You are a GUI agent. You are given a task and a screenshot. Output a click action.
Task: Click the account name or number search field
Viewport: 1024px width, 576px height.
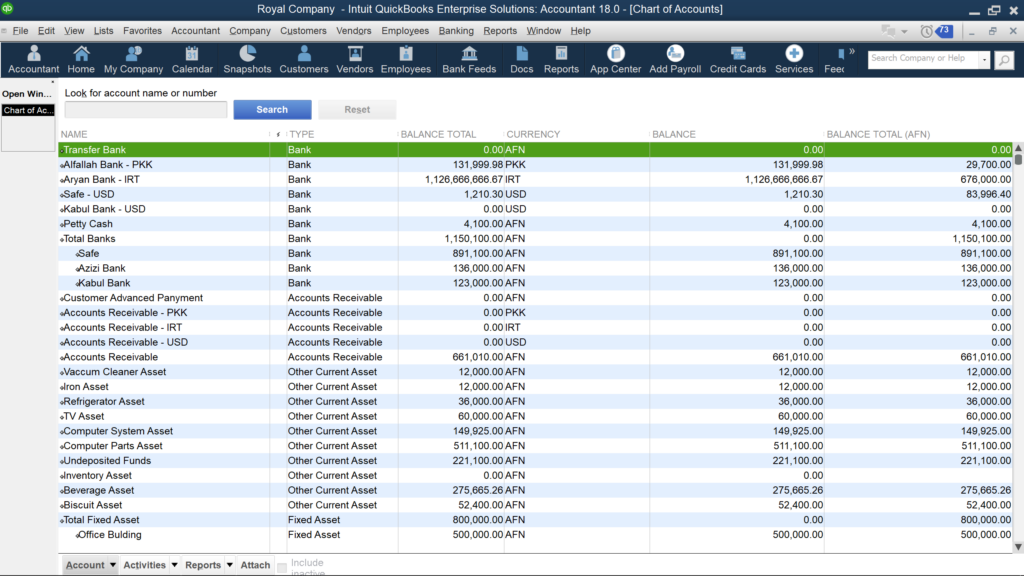146,110
